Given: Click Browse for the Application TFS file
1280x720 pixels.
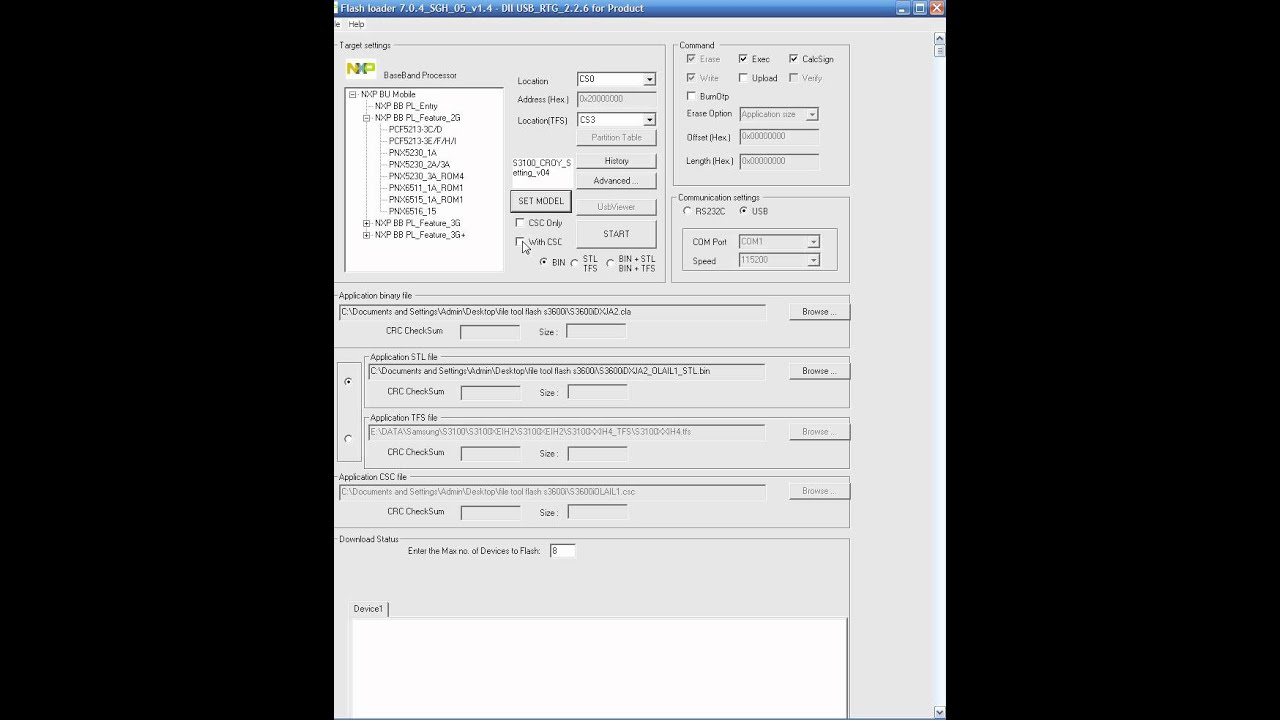Looking at the screenshot, I should pyautogui.click(x=819, y=432).
